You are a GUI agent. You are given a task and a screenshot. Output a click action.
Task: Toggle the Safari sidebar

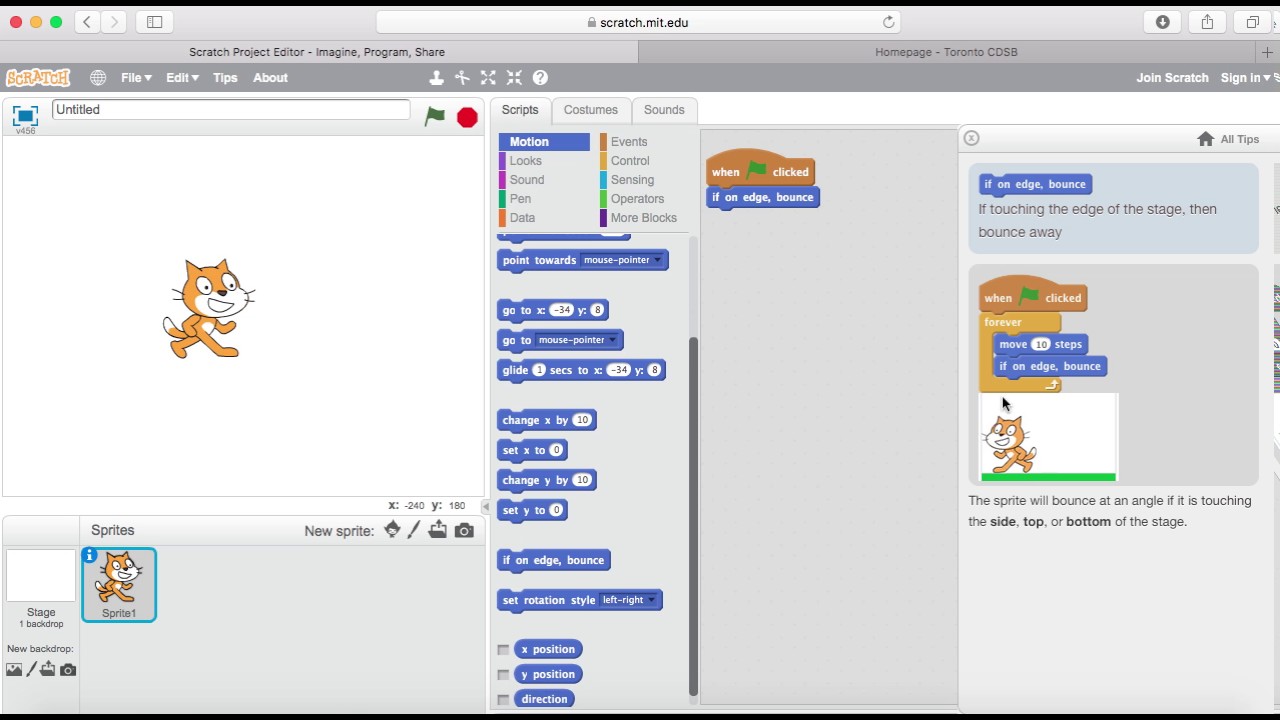(x=154, y=22)
